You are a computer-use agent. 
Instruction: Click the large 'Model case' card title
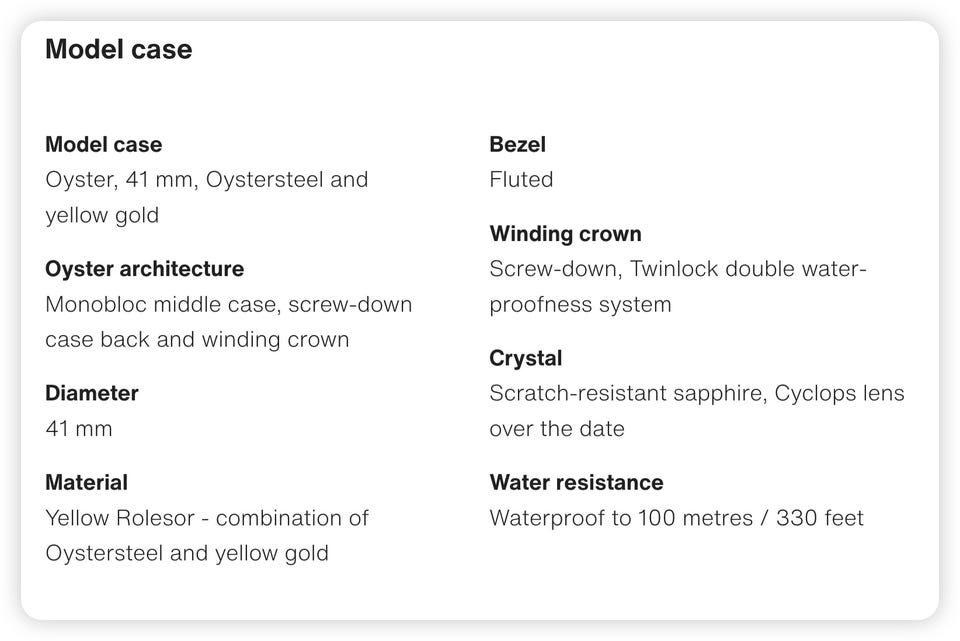pos(119,50)
